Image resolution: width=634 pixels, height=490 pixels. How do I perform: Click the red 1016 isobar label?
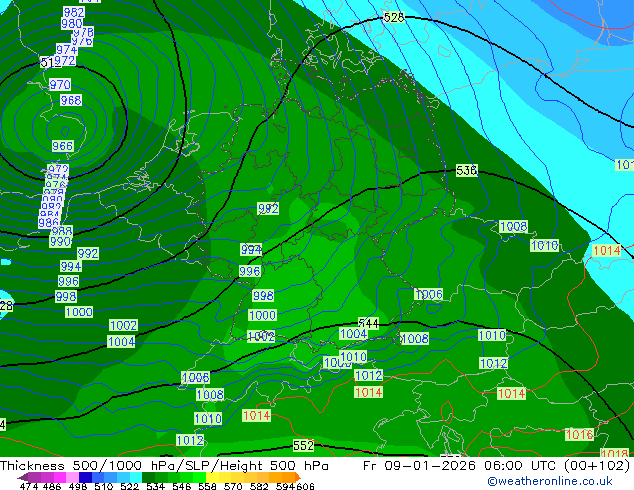click(x=579, y=434)
